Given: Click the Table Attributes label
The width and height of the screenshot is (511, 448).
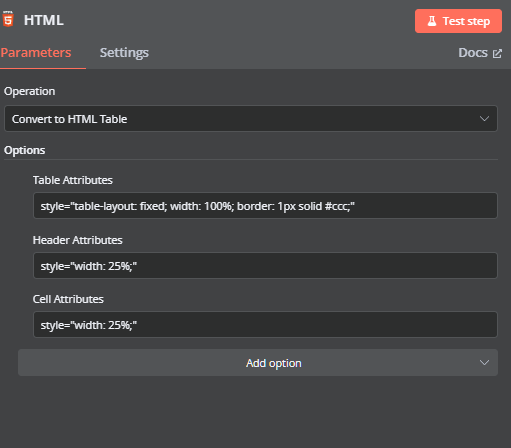Looking at the screenshot, I should tap(73, 180).
